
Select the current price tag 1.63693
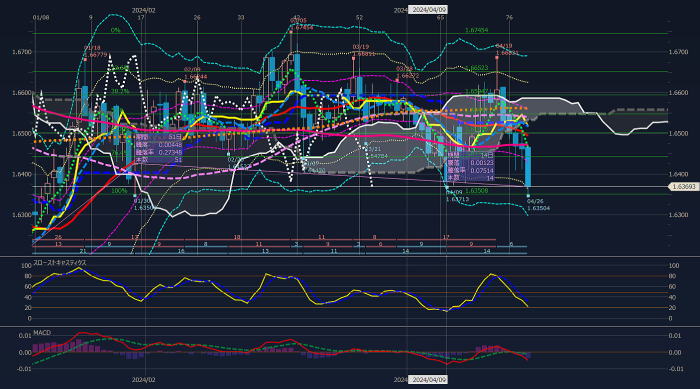pos(684,187)
